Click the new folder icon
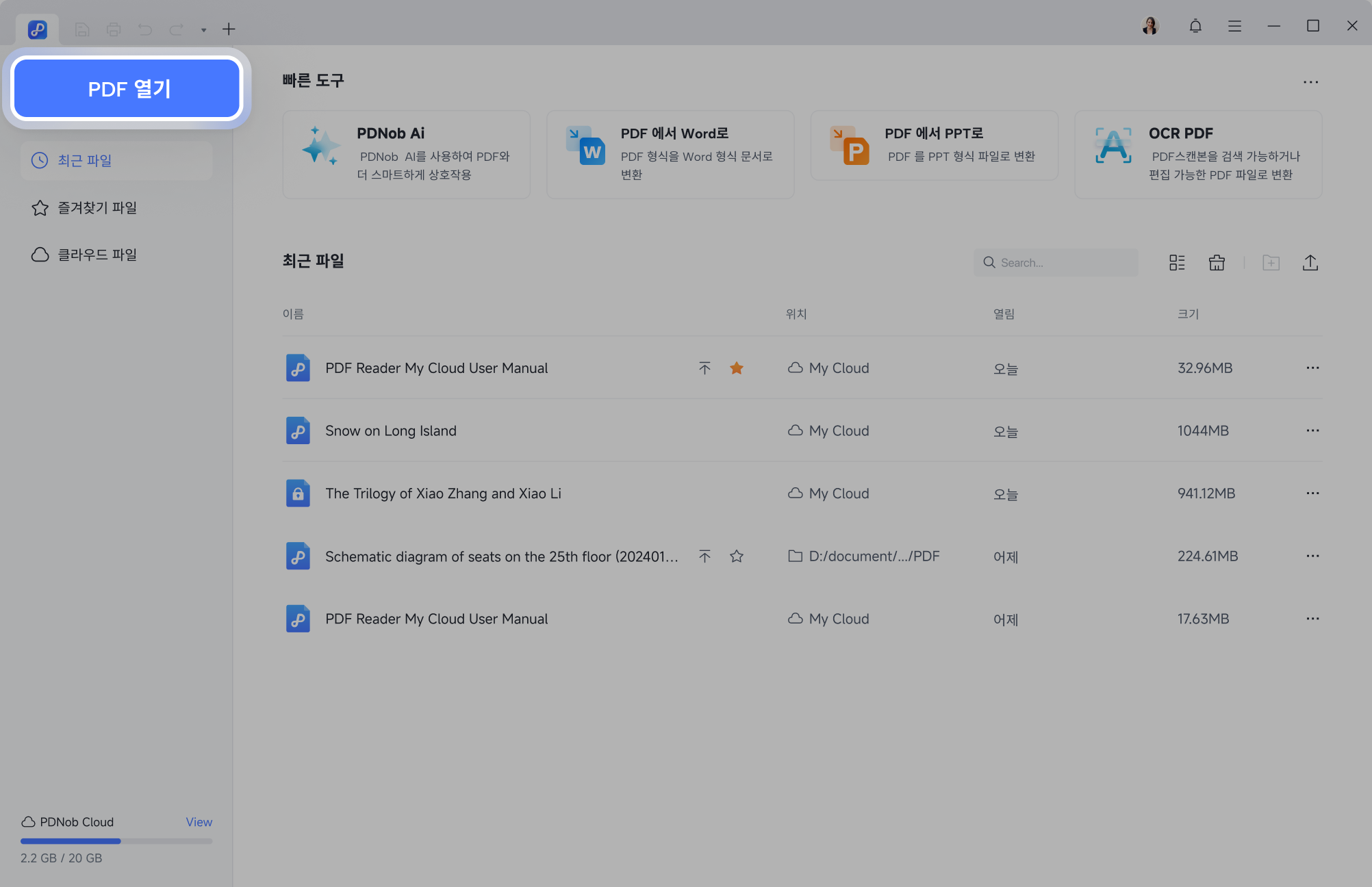The width and height of the screenshot is (1372, 887). pyautogui.click(x=1271, y=263)
